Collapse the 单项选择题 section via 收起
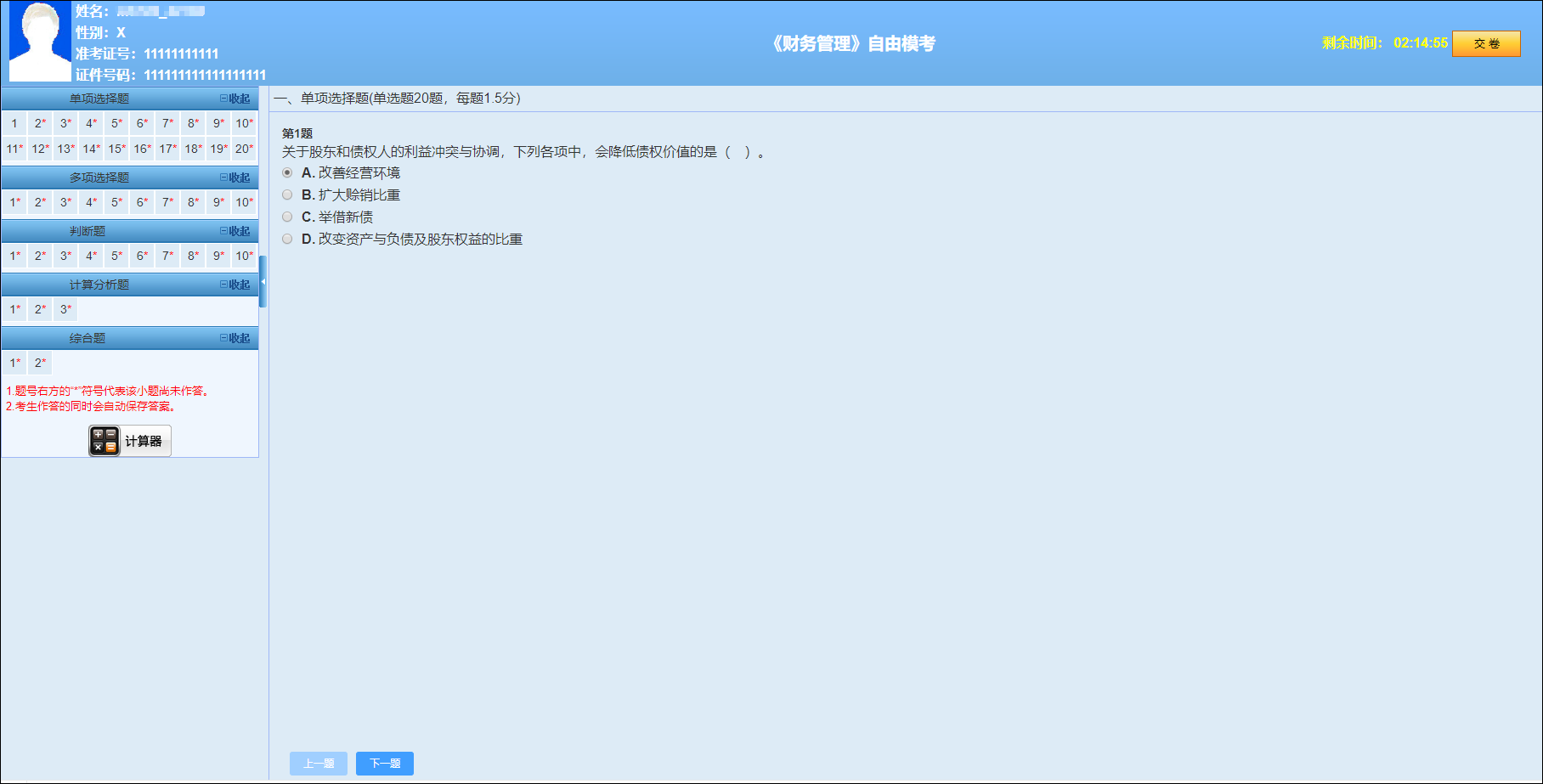Screen dimensions: 1543x784 tap(237, 98)
